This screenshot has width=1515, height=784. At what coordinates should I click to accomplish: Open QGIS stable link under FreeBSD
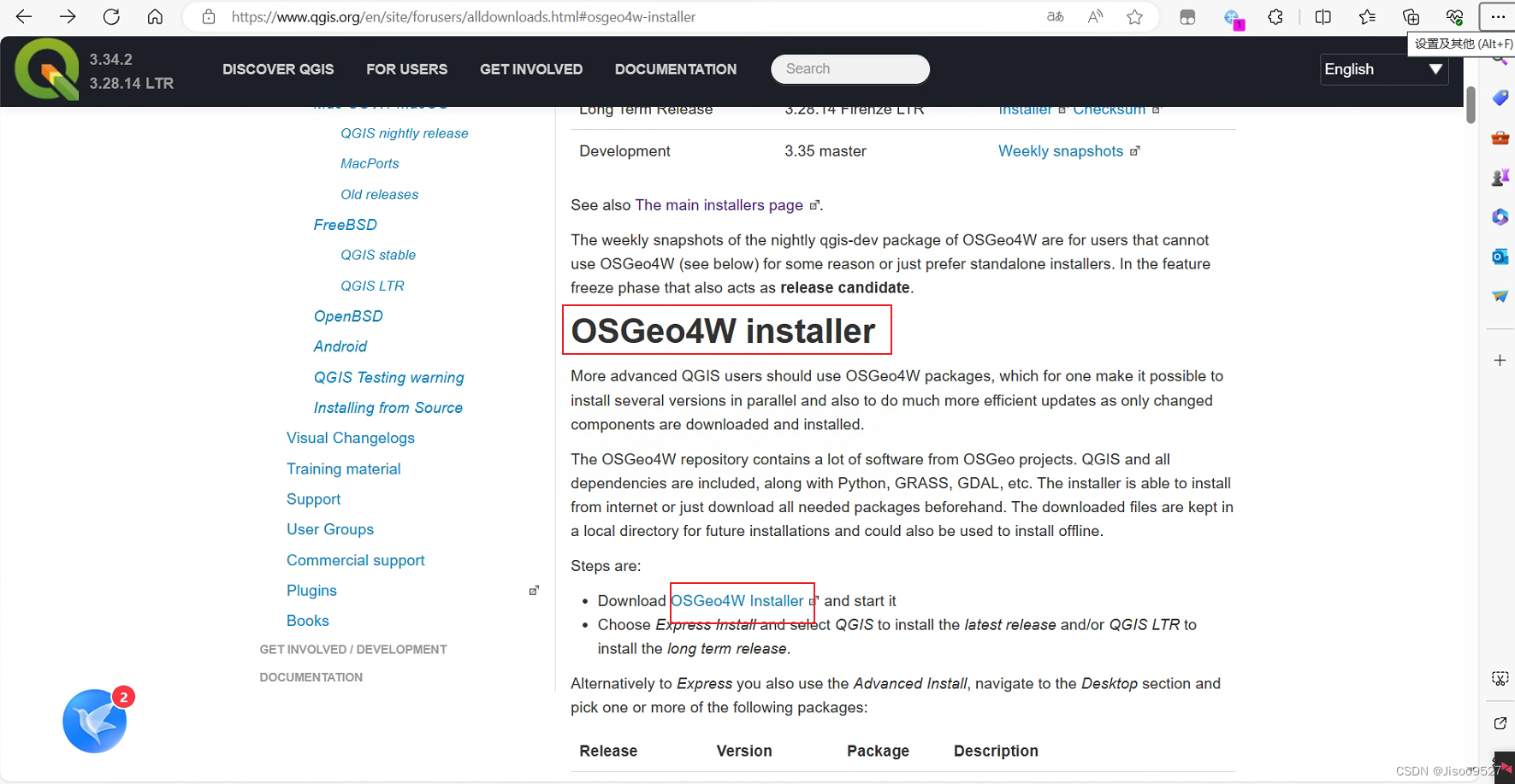pyautogui.click(x=378, y=255)
